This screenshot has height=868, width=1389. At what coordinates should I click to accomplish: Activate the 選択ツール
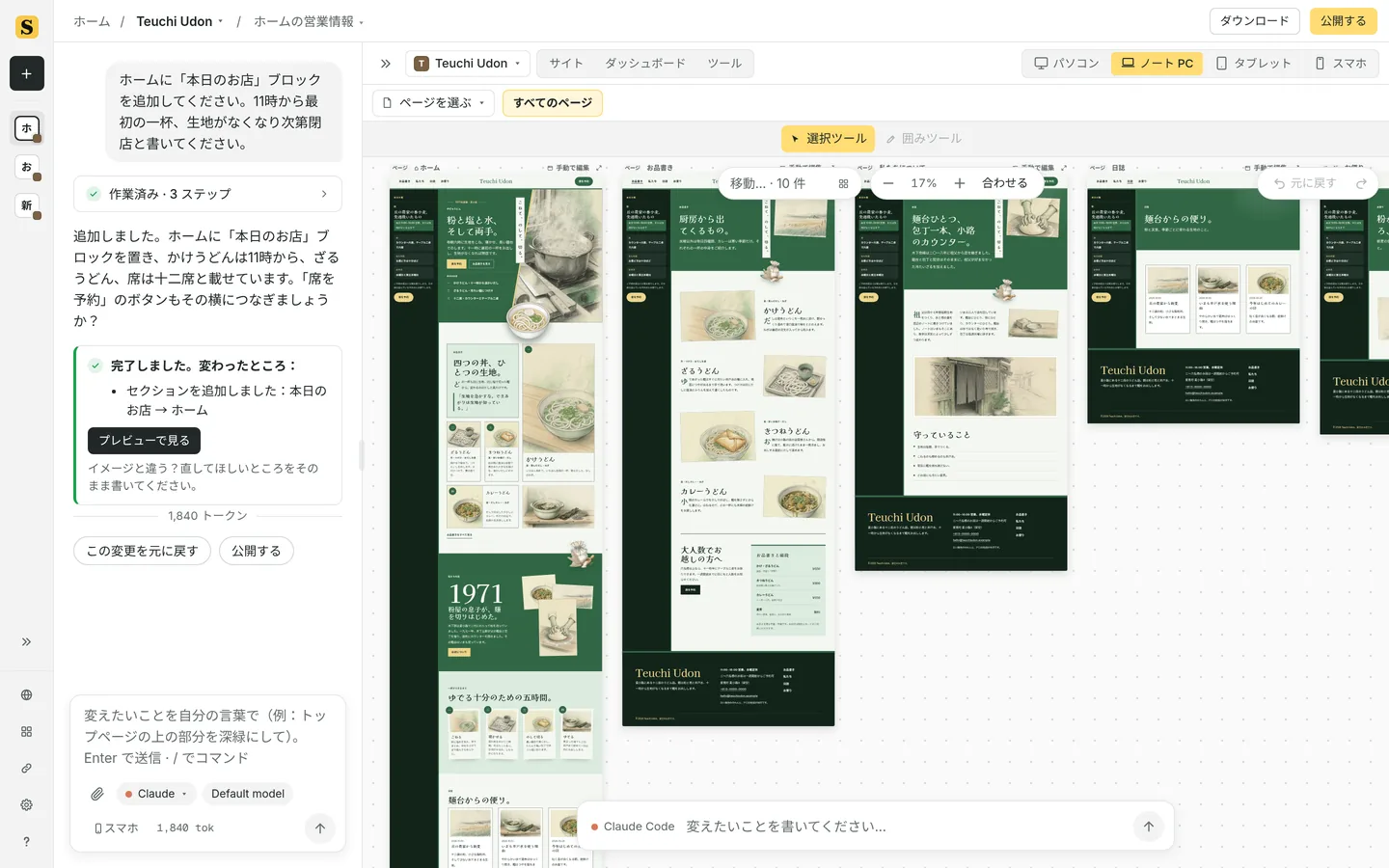click(828, 139)
